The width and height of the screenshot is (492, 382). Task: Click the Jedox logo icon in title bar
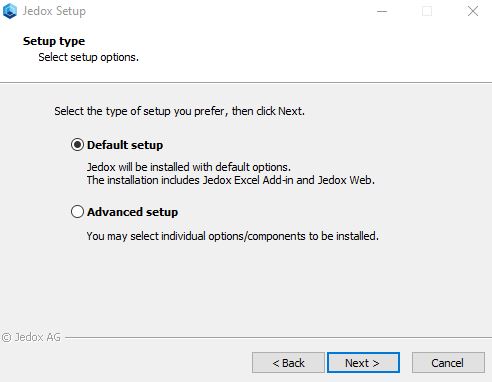click(10, 11)
